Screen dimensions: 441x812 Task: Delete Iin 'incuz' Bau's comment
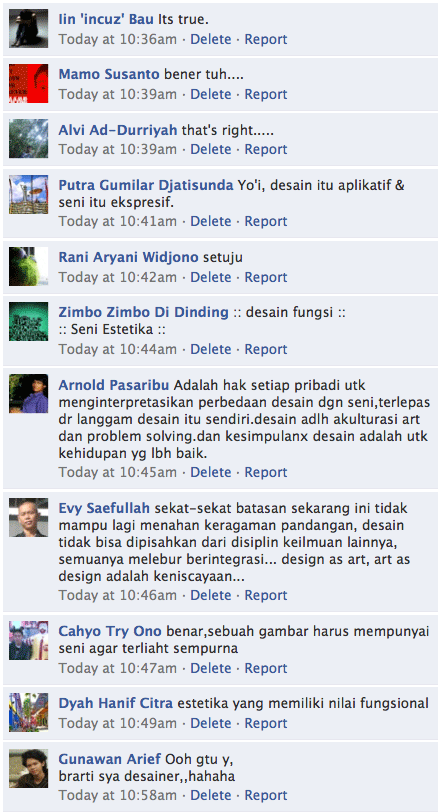point(211,39)
